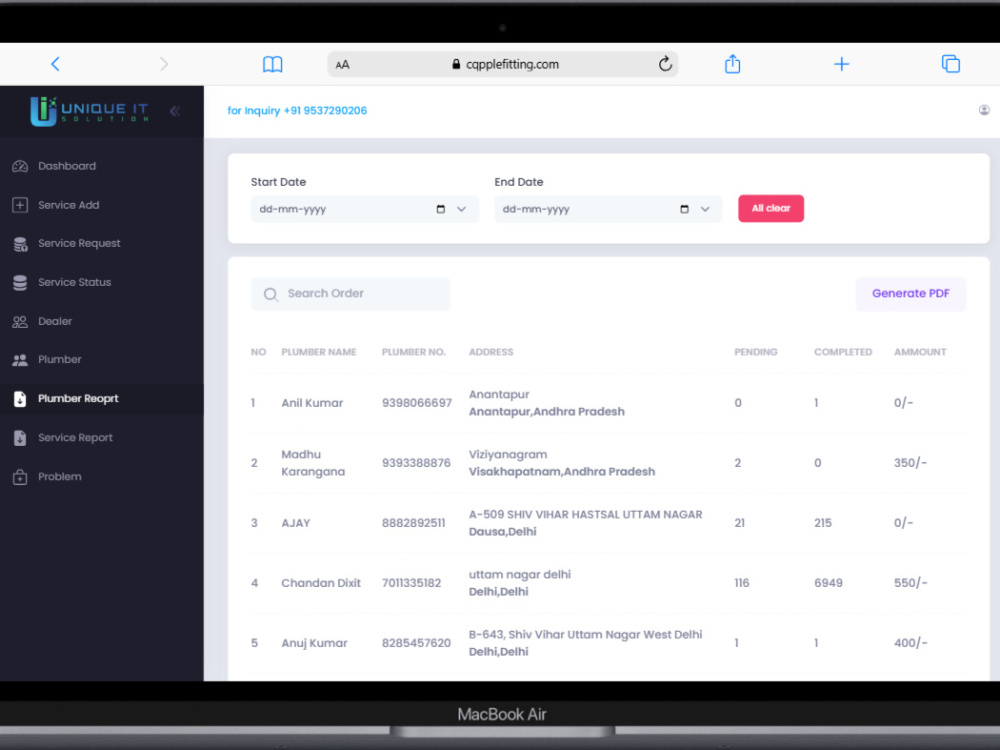Click the pending count 116
The height and width of the screenshot is (750, 1000).
click(742, 583)
